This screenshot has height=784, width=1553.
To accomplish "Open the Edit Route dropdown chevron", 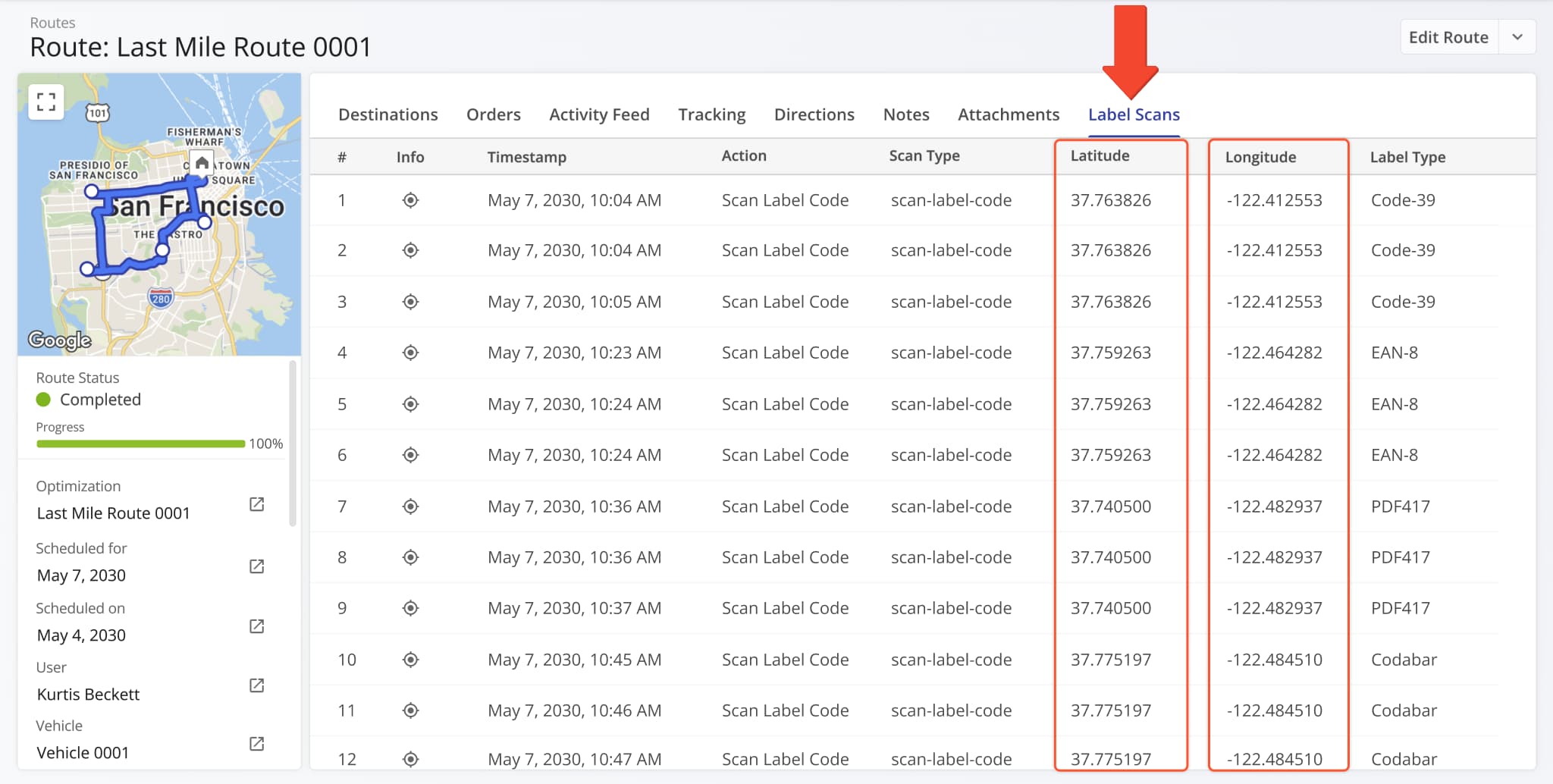I will (1517, 36).
